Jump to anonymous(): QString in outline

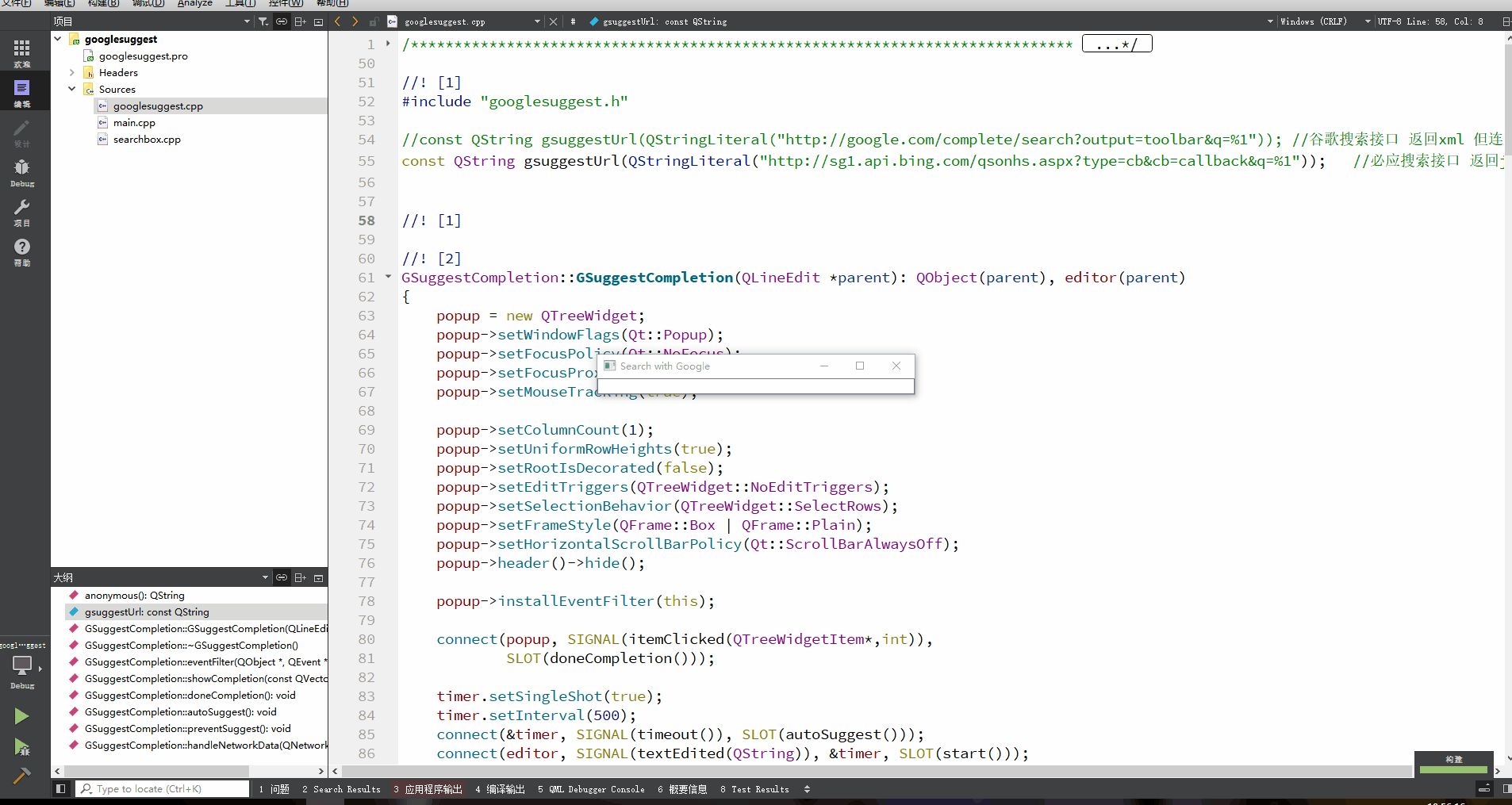point(134,596)
